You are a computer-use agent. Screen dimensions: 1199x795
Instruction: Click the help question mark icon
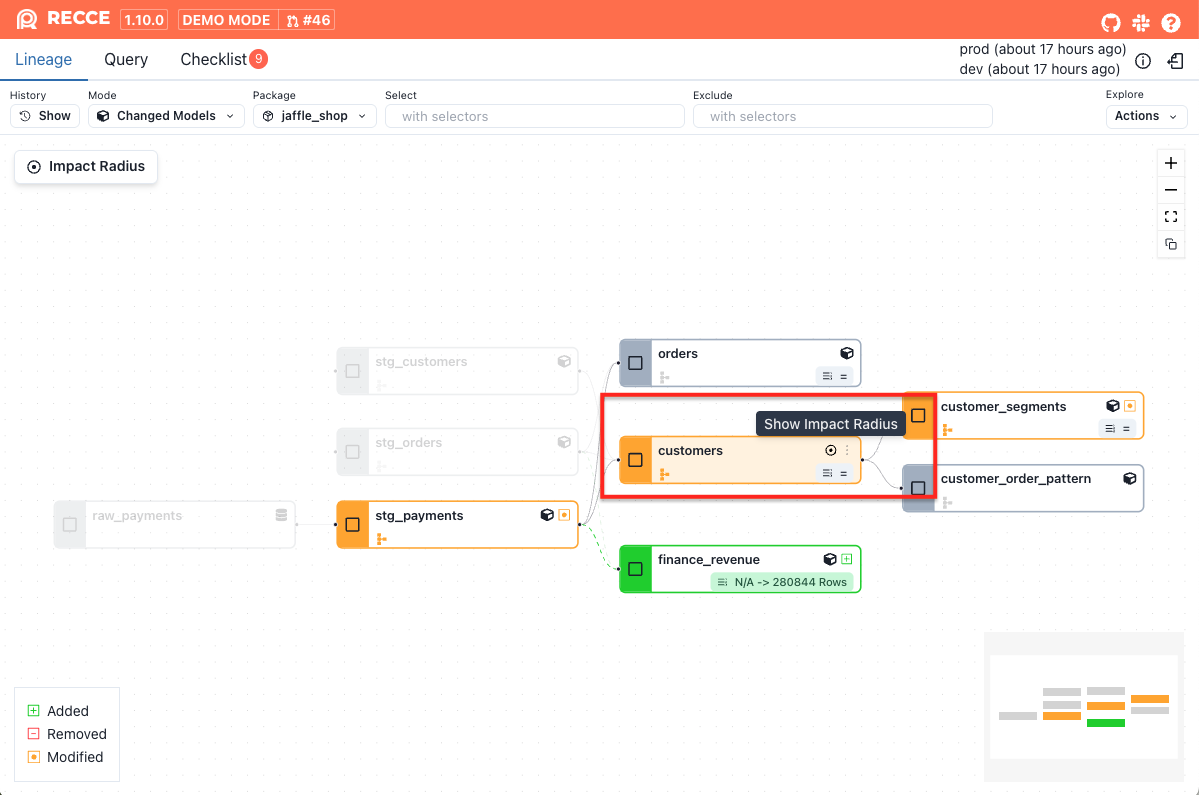pyautogui.click(x=1171, y=22)
